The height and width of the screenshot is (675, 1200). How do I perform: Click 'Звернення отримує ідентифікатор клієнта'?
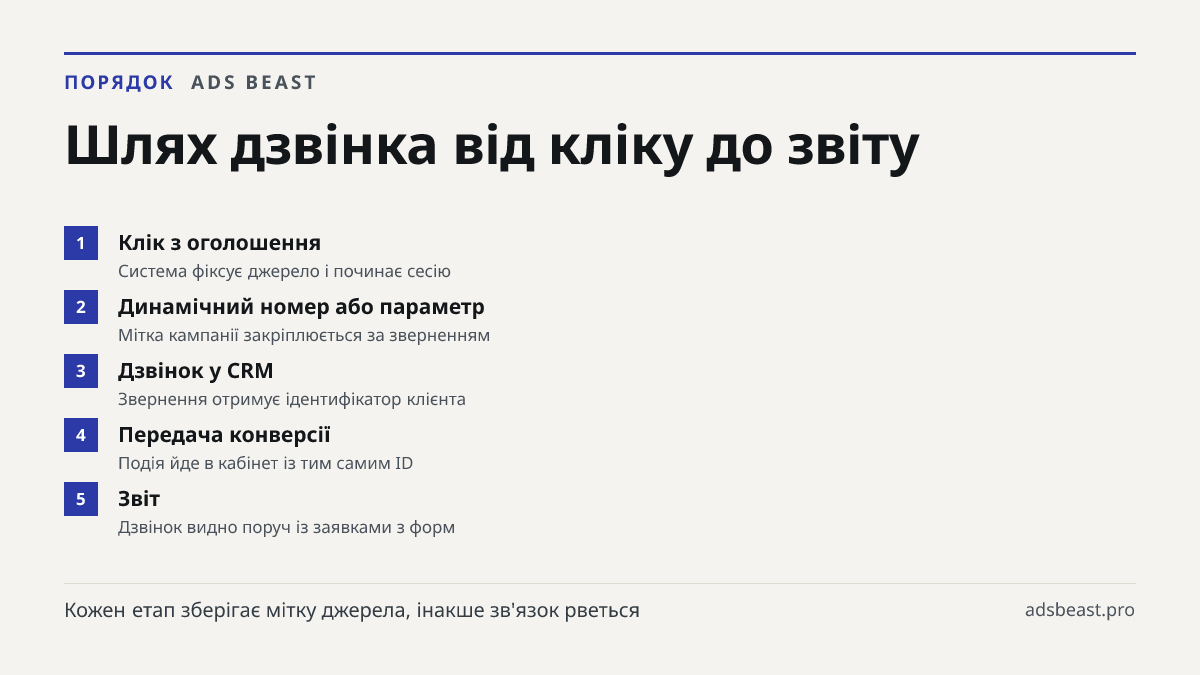point(292,399)
